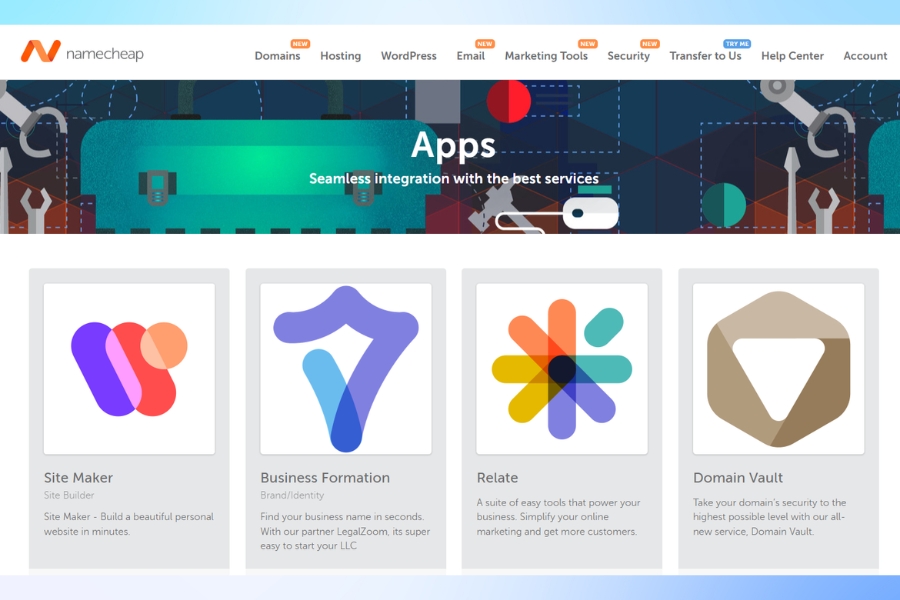900x600 pixels.
Task: Click 'Seamless integration with the best services' text
Action: (x=454, y=179)
